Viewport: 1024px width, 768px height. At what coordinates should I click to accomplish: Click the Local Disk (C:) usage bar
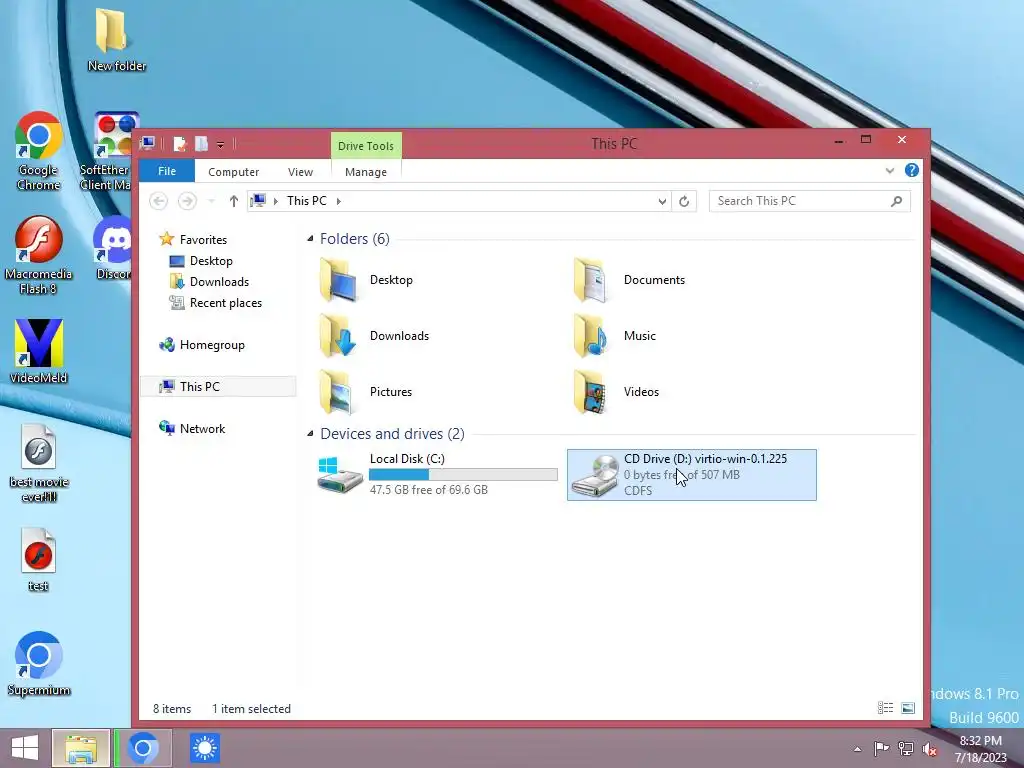tap(463, 475)
